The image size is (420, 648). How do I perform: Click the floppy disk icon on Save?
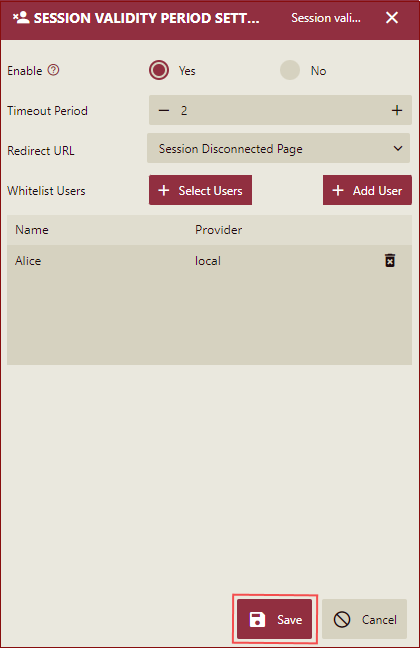[257, 619]
